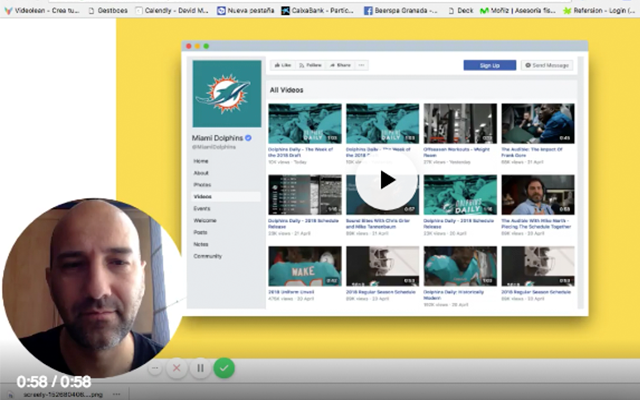
Task: Cancel recording with the red X button
Action: point(177,368)
